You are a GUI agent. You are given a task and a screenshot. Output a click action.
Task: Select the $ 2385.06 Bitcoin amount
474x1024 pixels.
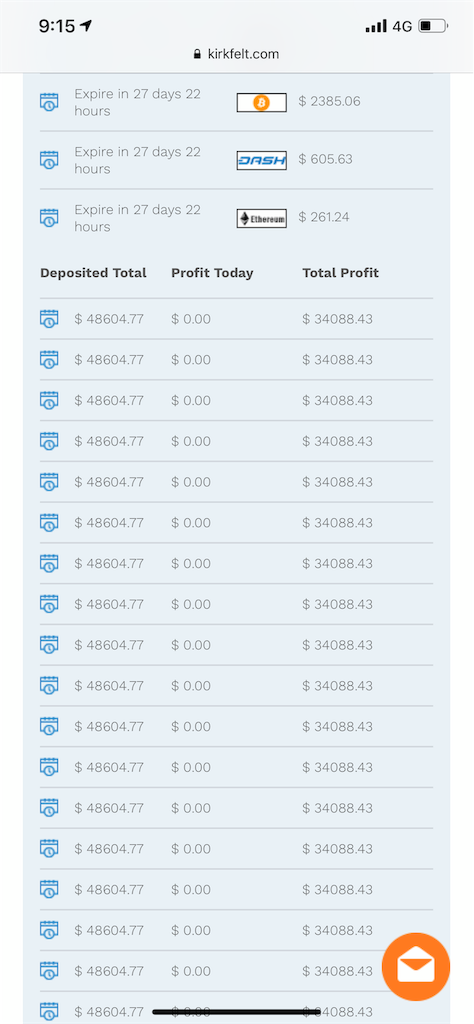pos(329,101)
